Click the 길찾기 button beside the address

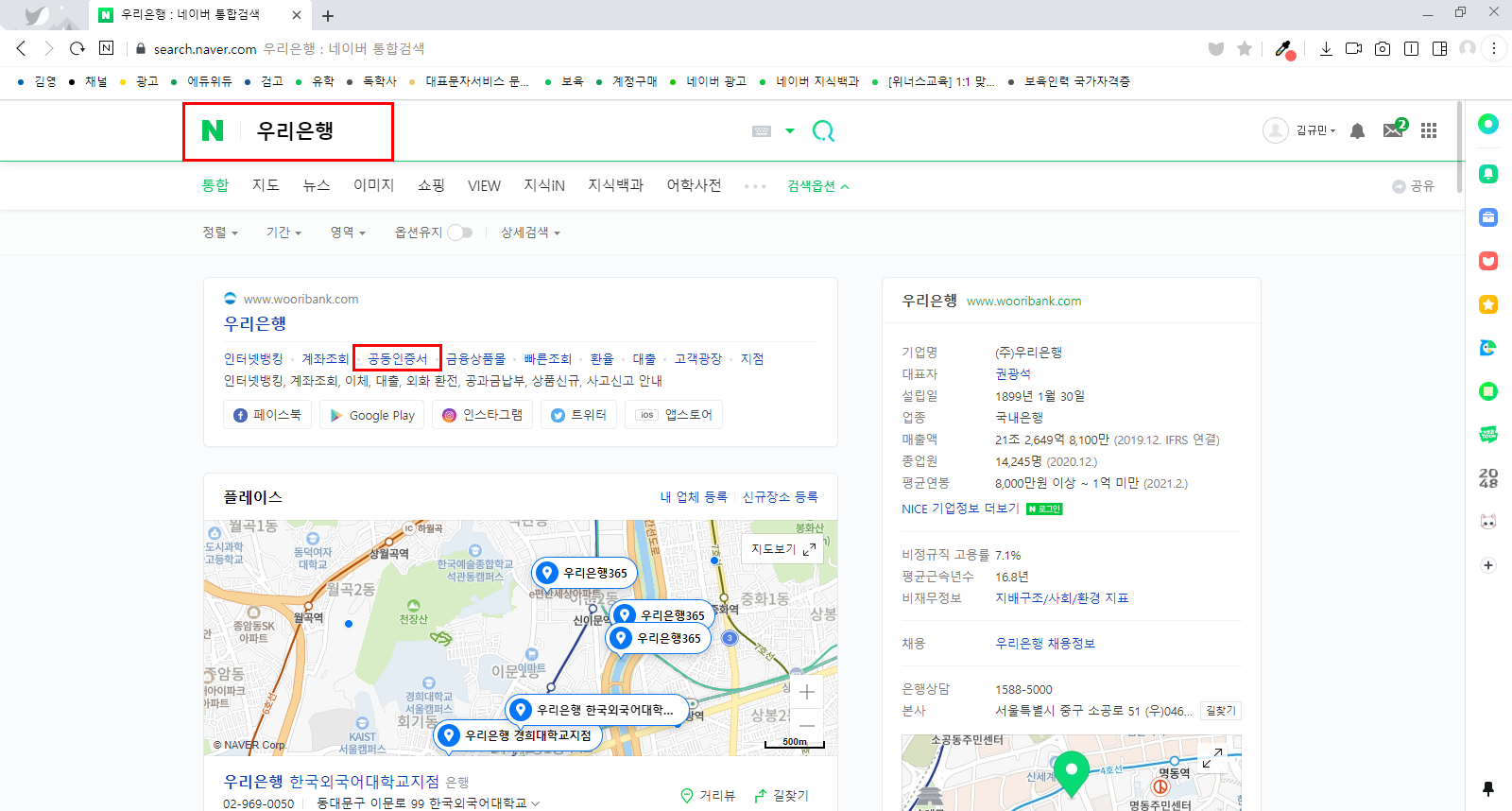click(1220, 711)
